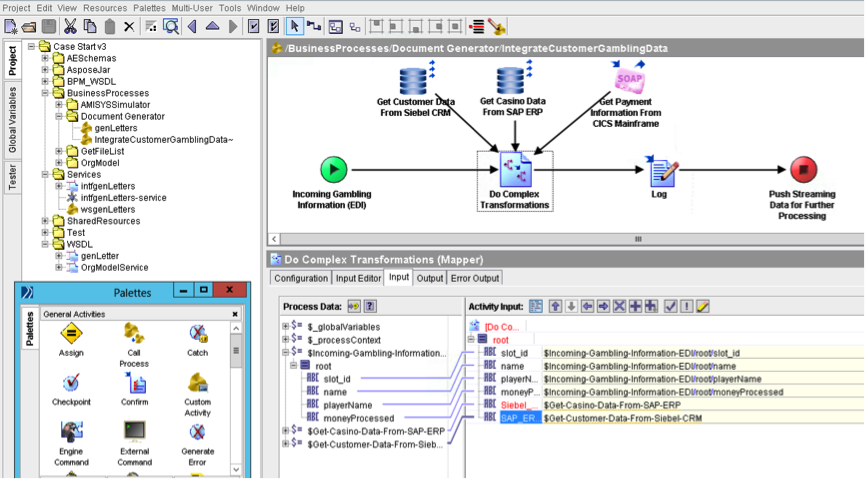
Task: Select genLetters process in project tree
Action: [x=115, y=128]
